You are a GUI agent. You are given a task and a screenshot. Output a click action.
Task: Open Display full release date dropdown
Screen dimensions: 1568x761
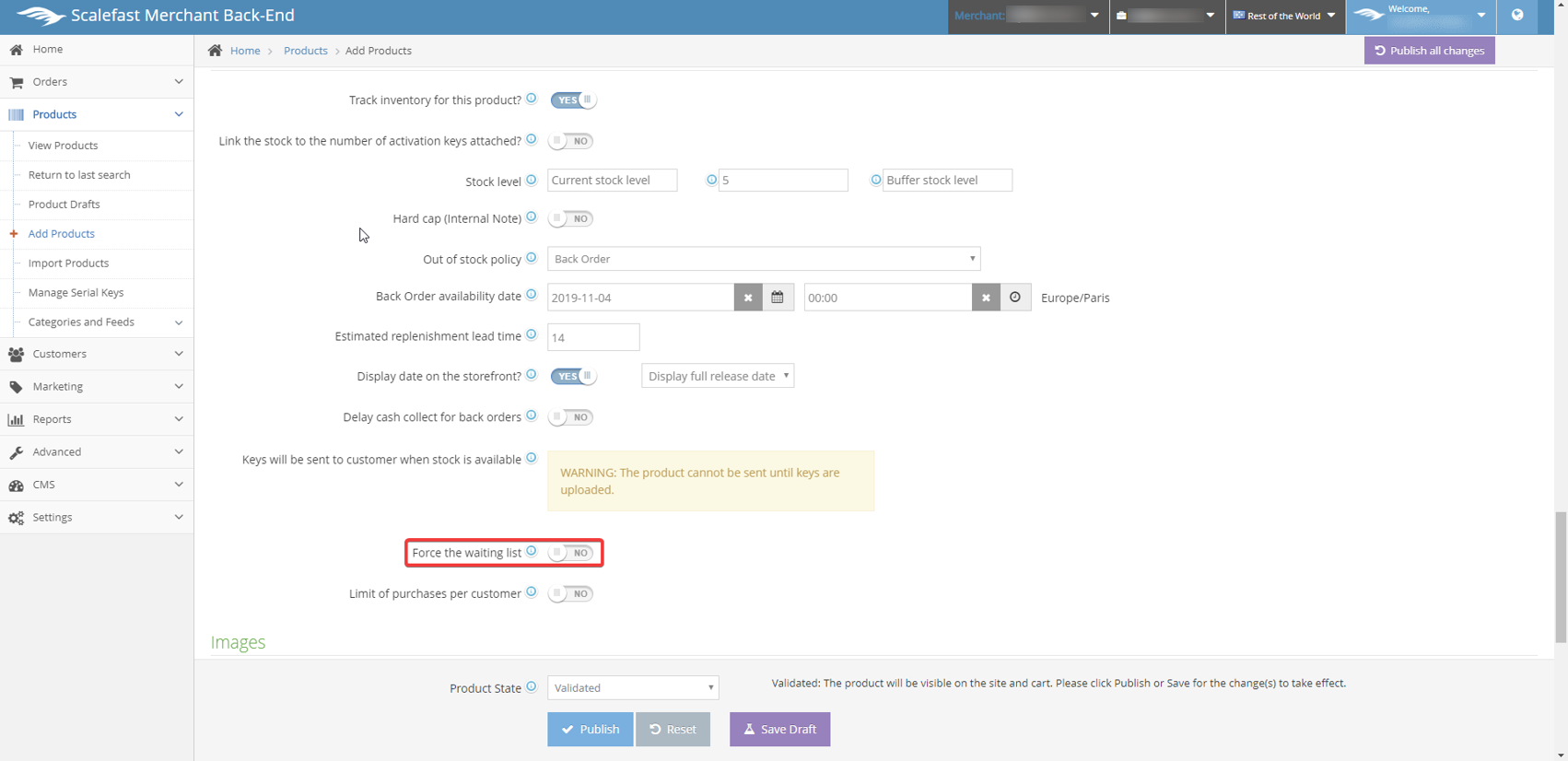[x=718, y=376]
